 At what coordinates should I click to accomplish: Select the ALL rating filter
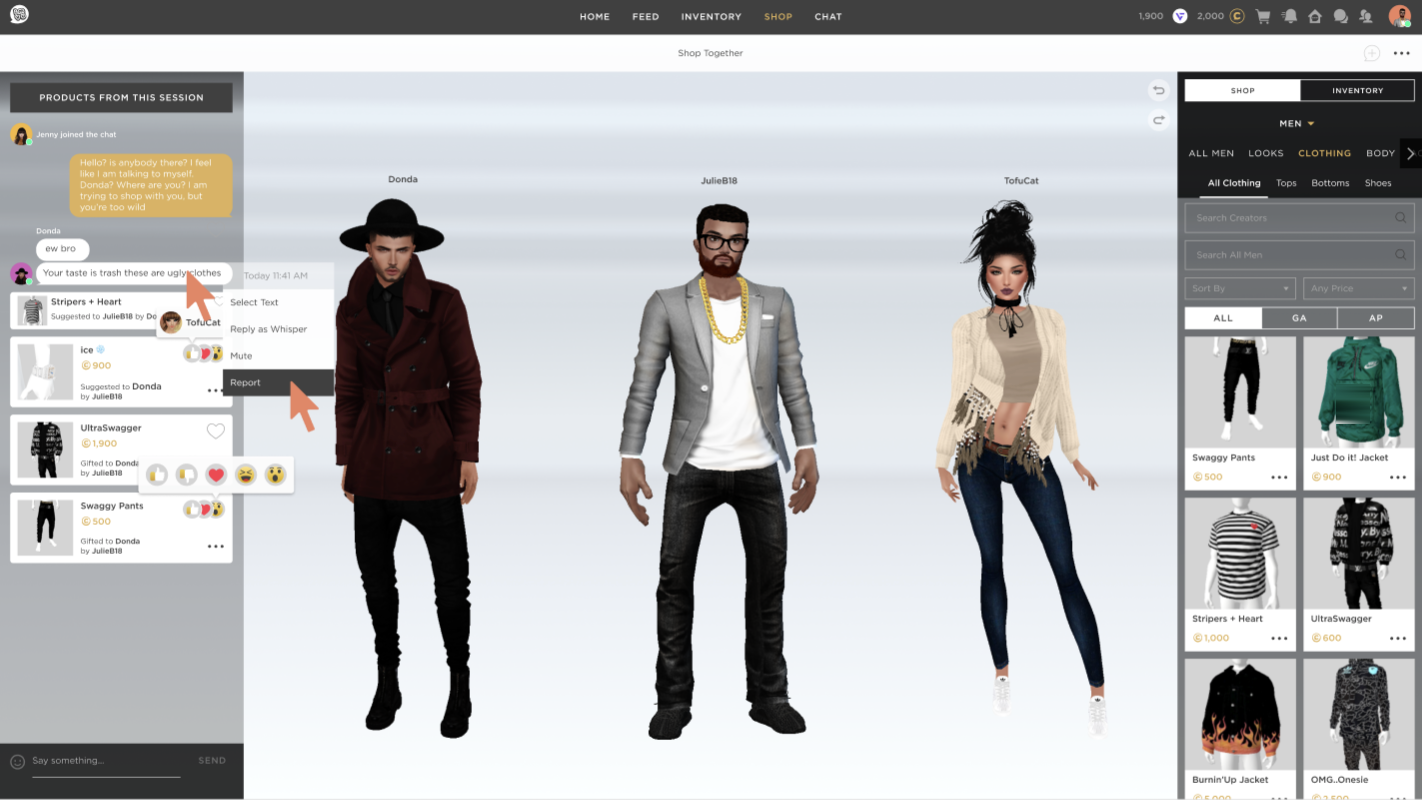(1223, 318)
